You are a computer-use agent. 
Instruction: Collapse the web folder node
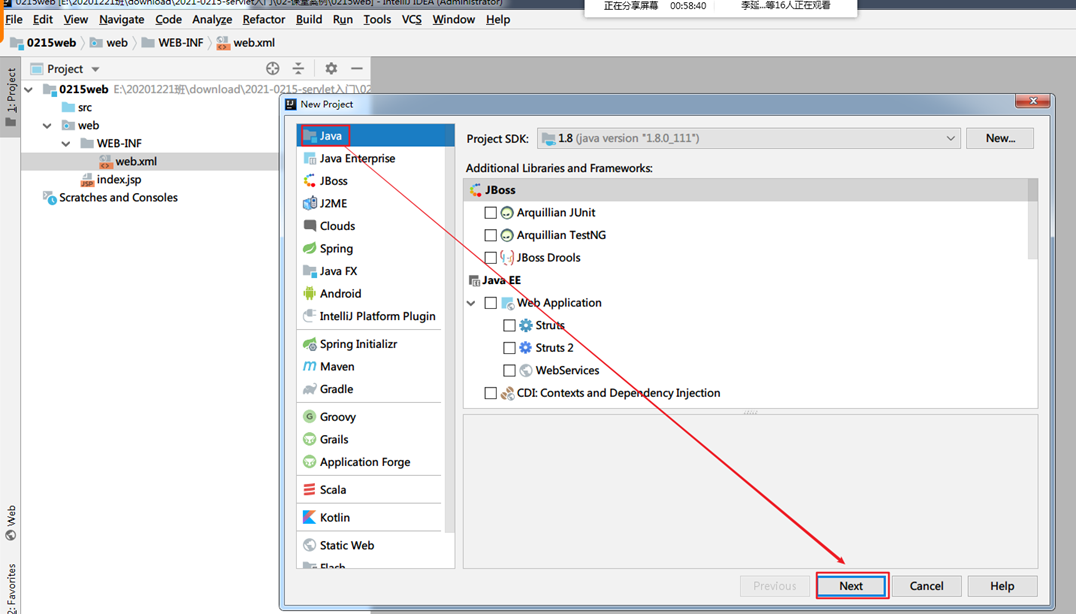[47, 126]
